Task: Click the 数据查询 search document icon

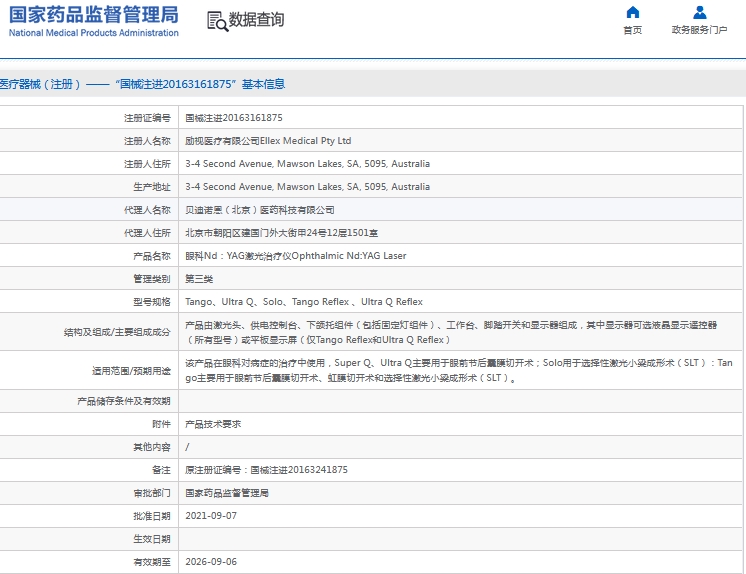Action: (217, 21)
